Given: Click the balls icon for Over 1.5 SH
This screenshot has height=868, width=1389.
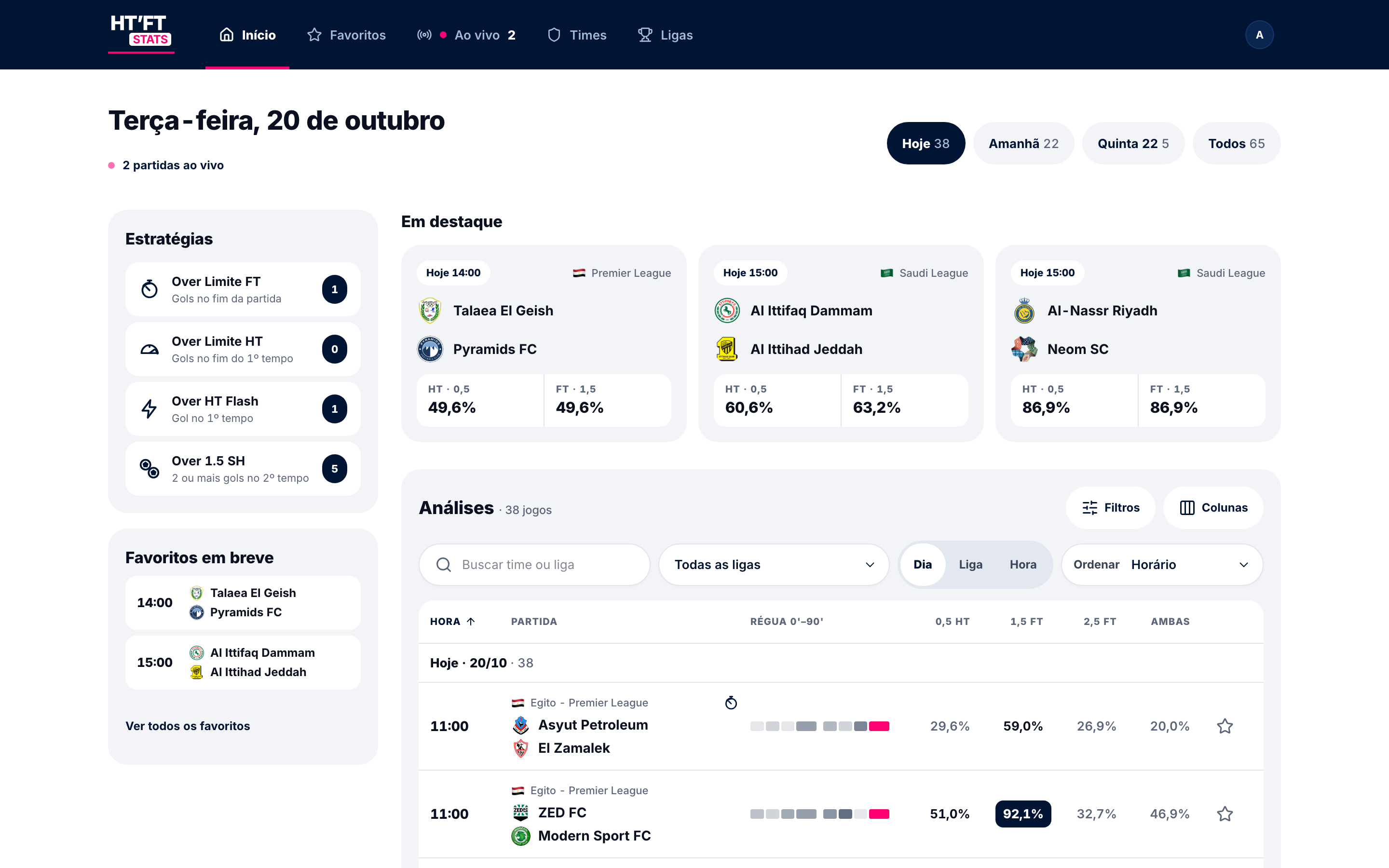Looking at the screenshot, I should 149,468.
